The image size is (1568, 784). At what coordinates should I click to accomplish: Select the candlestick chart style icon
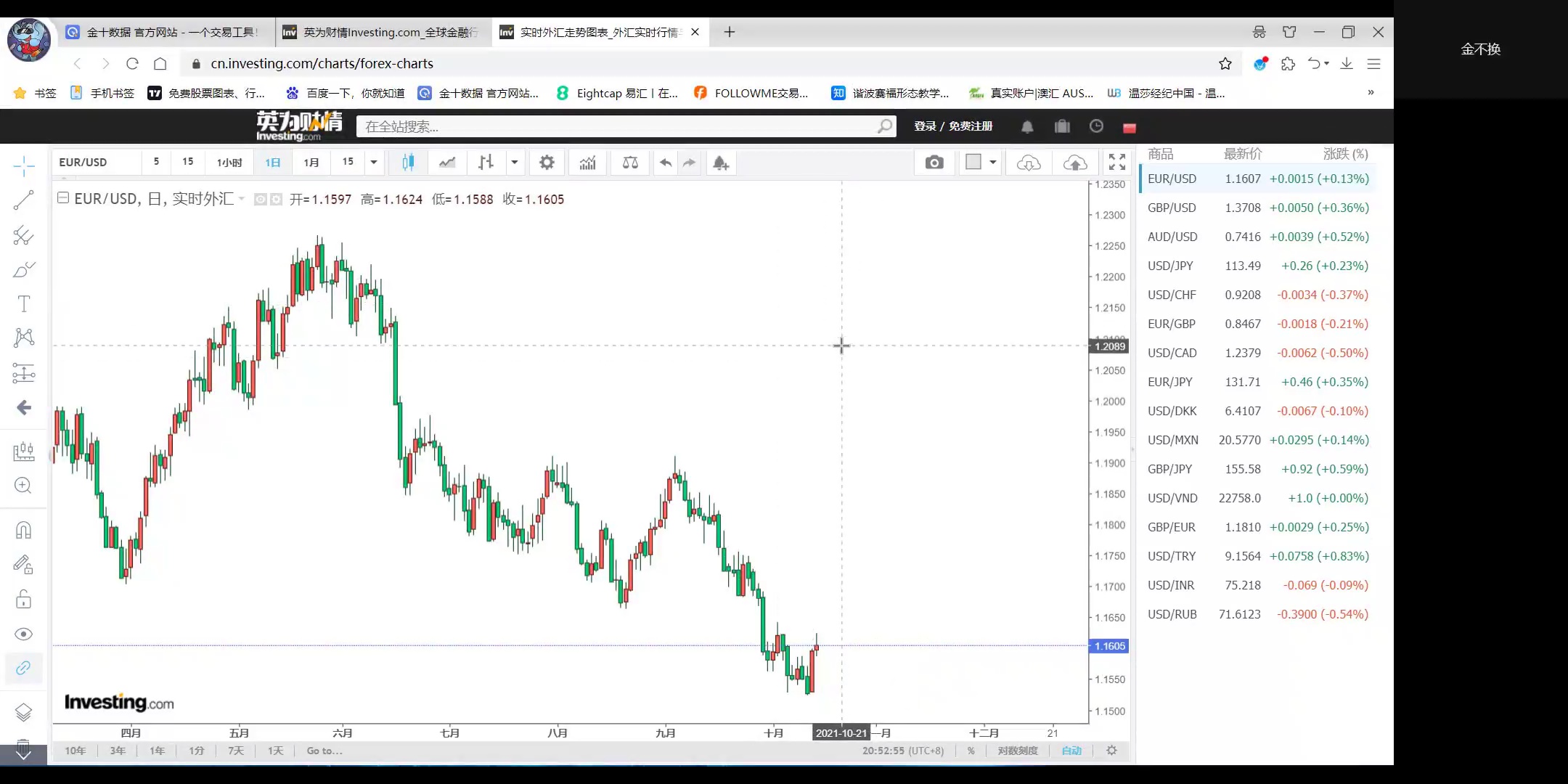point(408,163)
